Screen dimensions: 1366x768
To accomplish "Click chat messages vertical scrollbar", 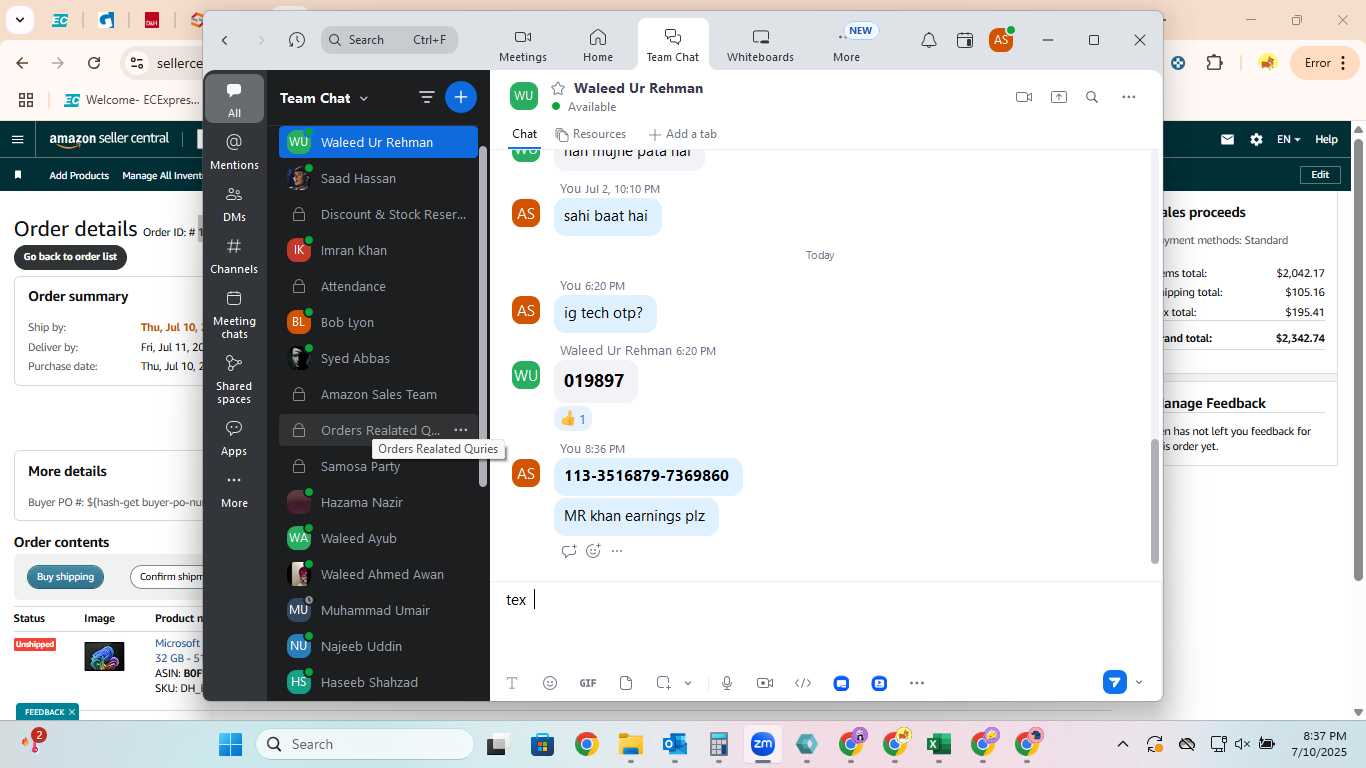I will (1155, 500).
